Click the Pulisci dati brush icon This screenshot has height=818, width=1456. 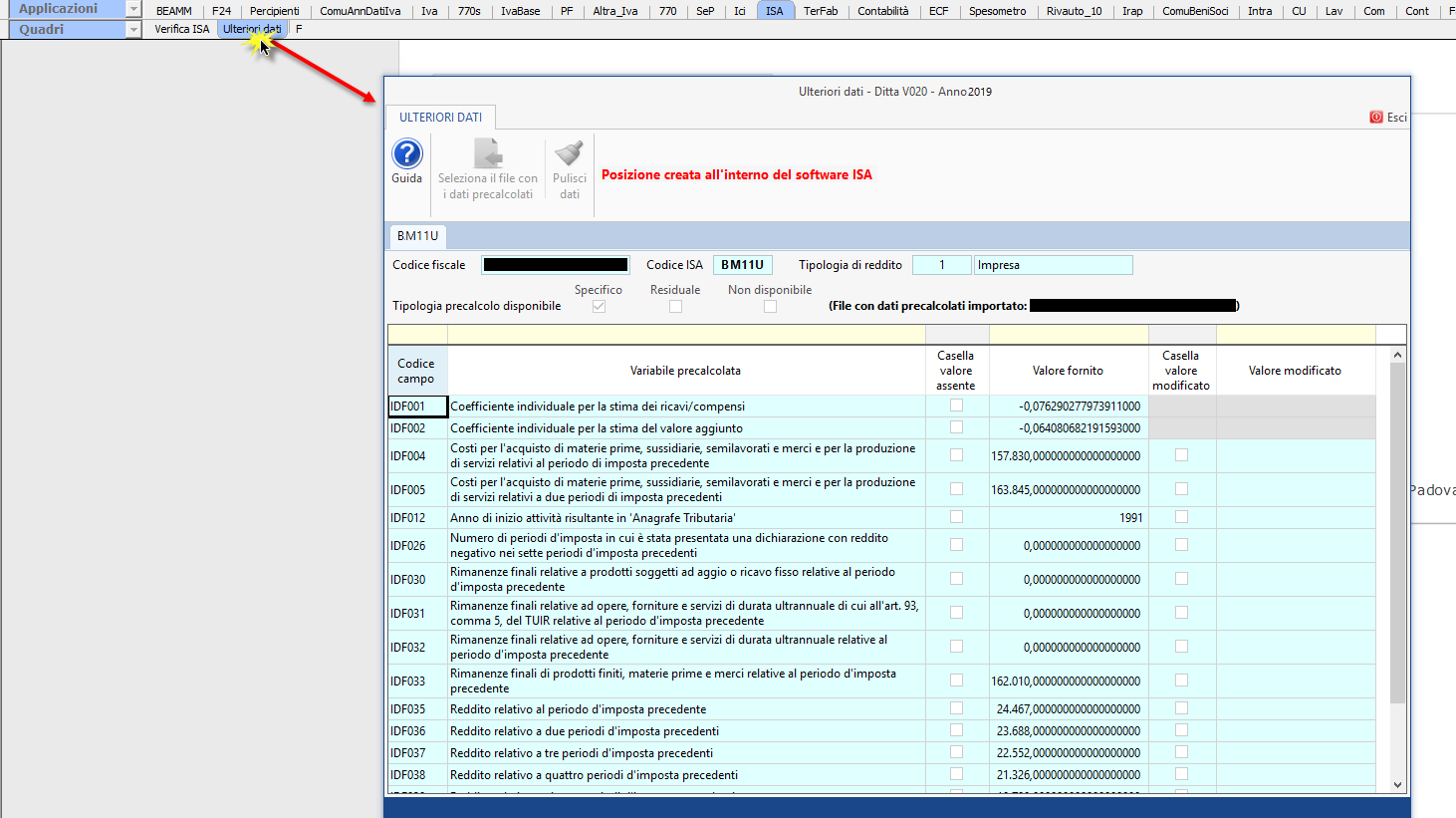(x=569, y=154)
